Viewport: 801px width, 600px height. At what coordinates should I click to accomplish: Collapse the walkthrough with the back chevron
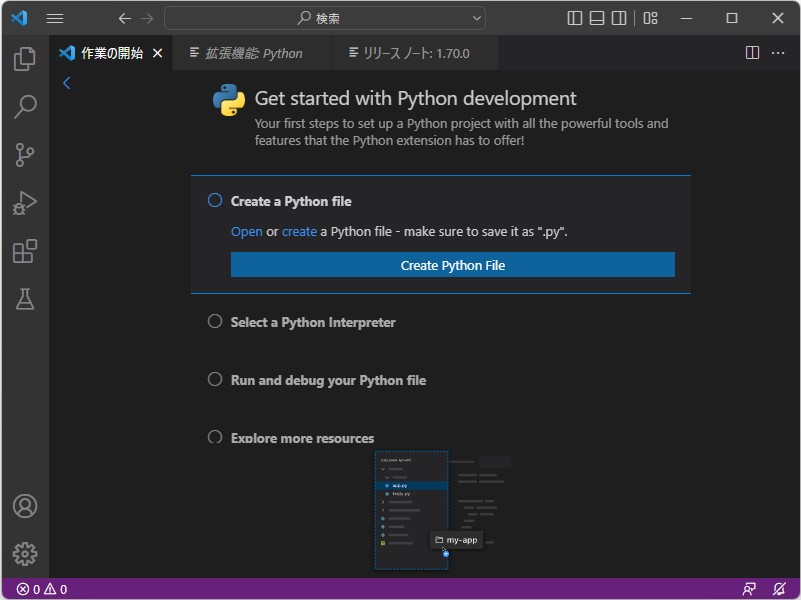pos(66,83)
